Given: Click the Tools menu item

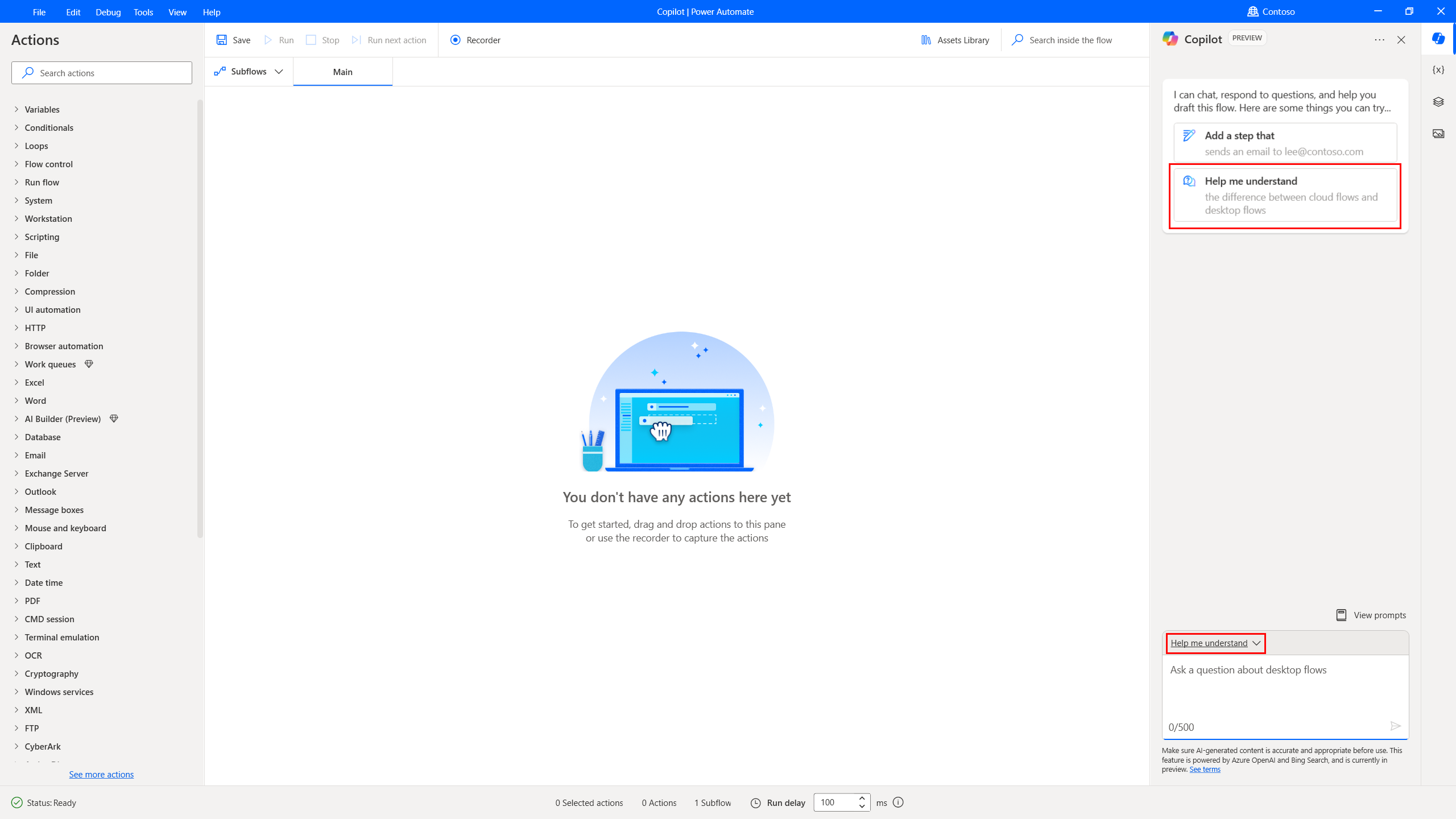Looking at the screenshot, I should click(x=143, y=11).
